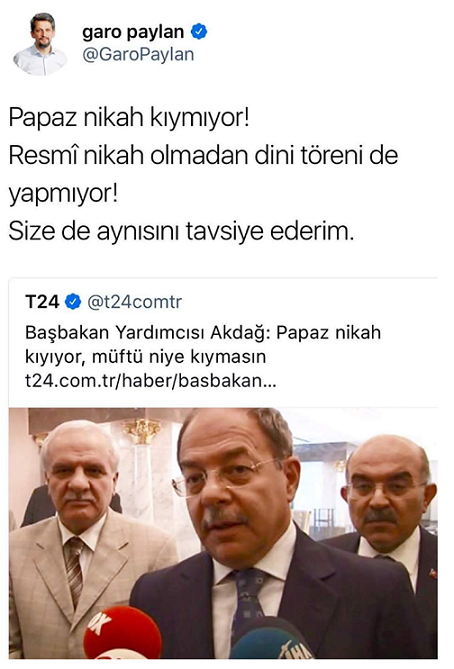Click the blue microphone in the photo
The image size is (454, 669).
pos(271,639)
